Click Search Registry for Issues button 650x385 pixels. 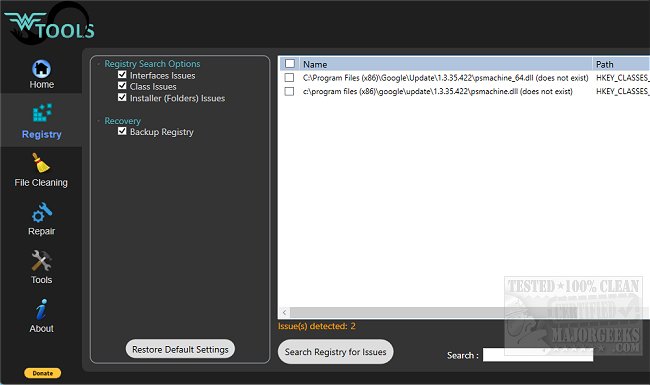(335, 352)
